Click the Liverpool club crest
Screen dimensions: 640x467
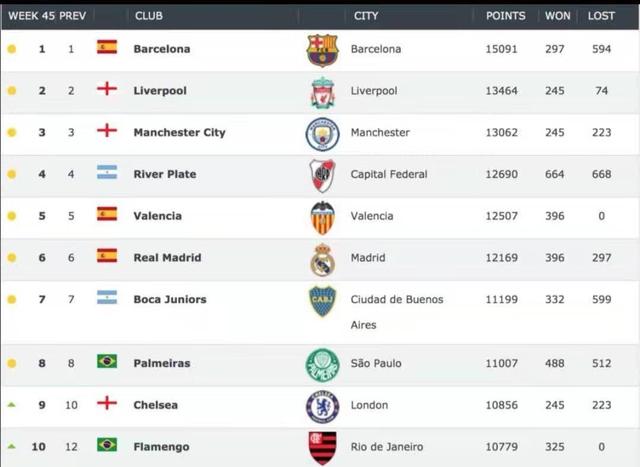(322, 91)
